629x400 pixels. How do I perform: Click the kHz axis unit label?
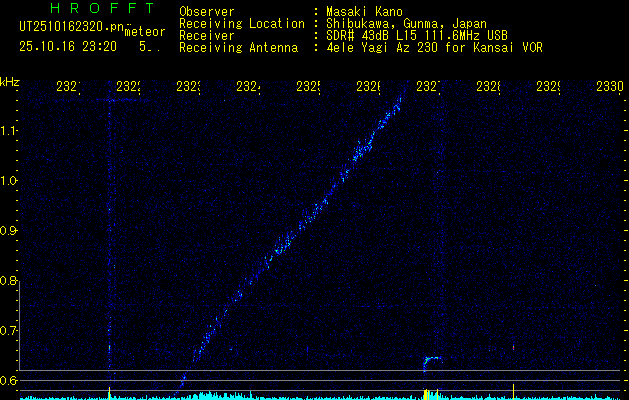[9, 82]
